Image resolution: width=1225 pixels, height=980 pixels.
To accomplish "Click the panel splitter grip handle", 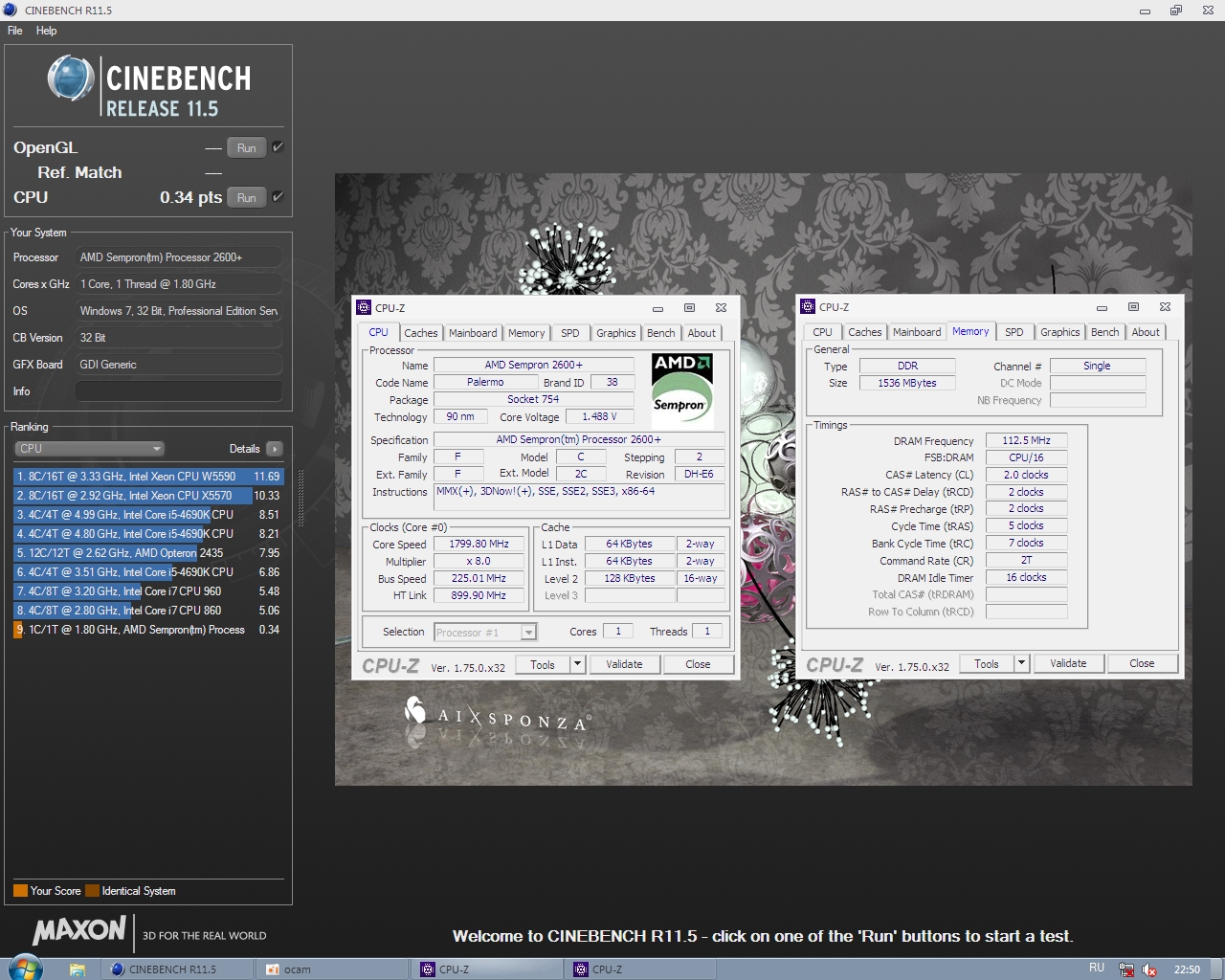I will coord(301,498).
